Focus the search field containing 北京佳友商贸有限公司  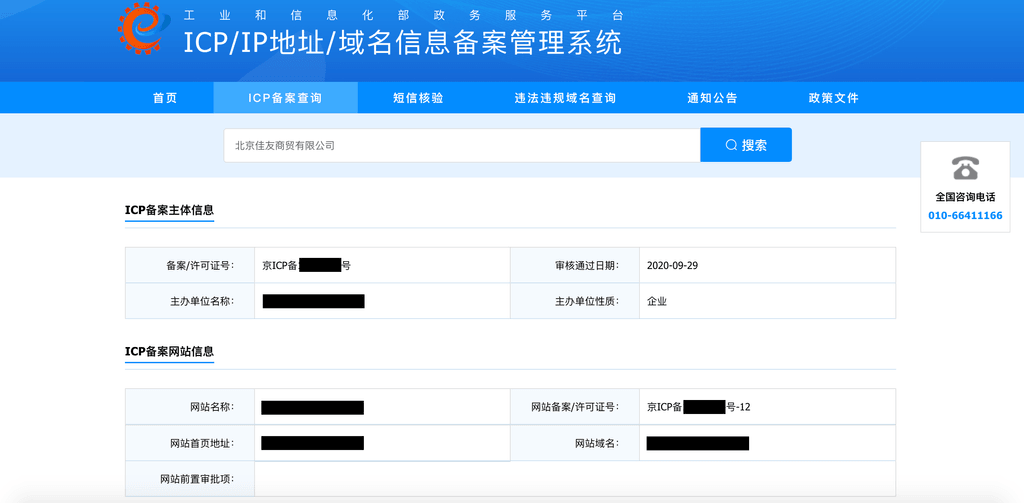[462, 145]
